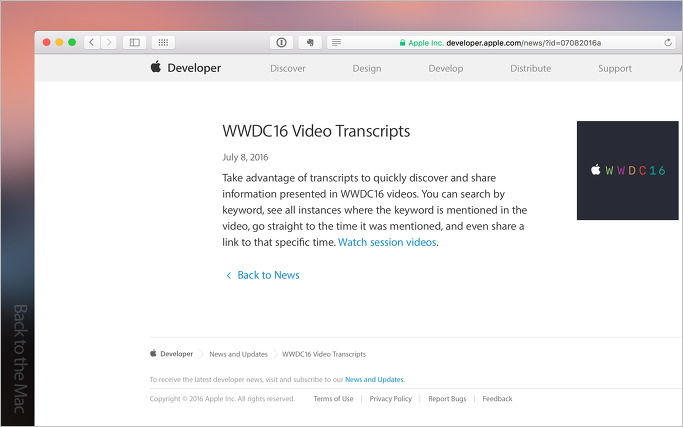This screenshot has width=683, height=427.
Task: Click the July 8, 2016 date text
Action: tap(245, 157)
